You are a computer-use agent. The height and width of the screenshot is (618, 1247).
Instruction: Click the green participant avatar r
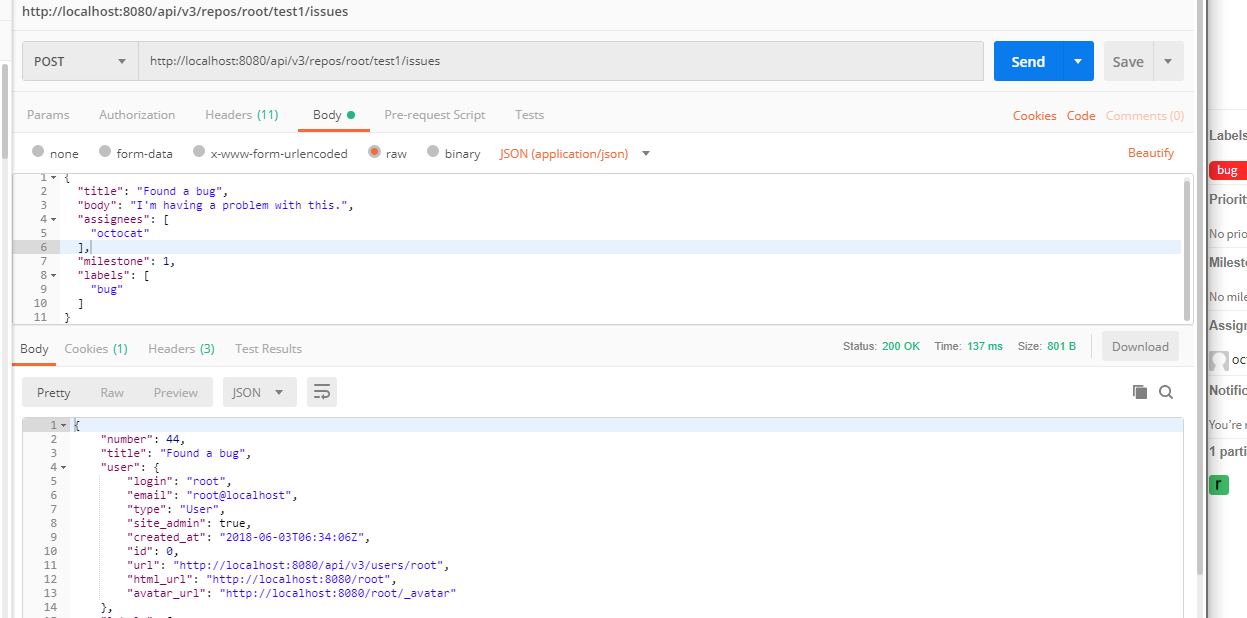point(1218,485)
